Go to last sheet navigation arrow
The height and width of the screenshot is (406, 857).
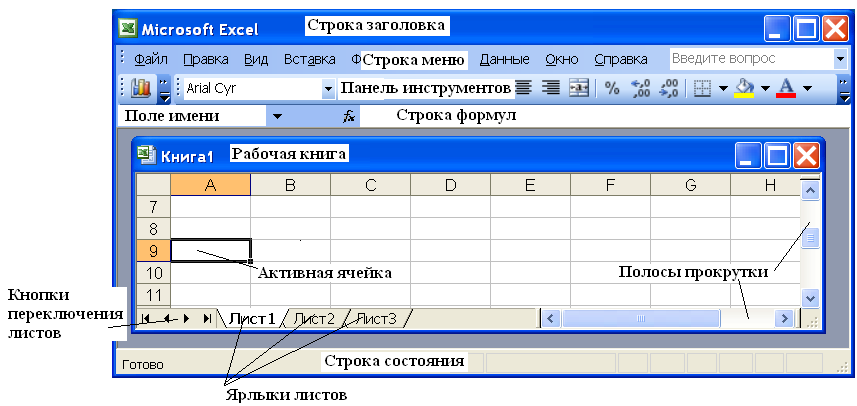207,318
